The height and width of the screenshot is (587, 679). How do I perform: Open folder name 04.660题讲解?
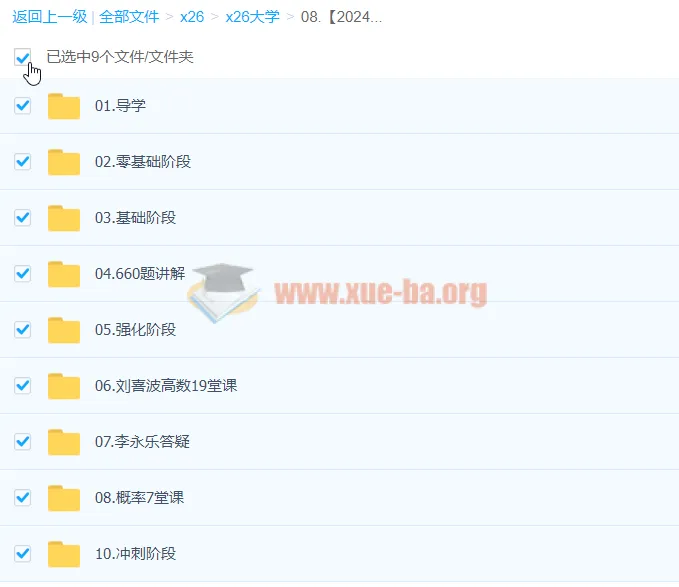point(140,274)
